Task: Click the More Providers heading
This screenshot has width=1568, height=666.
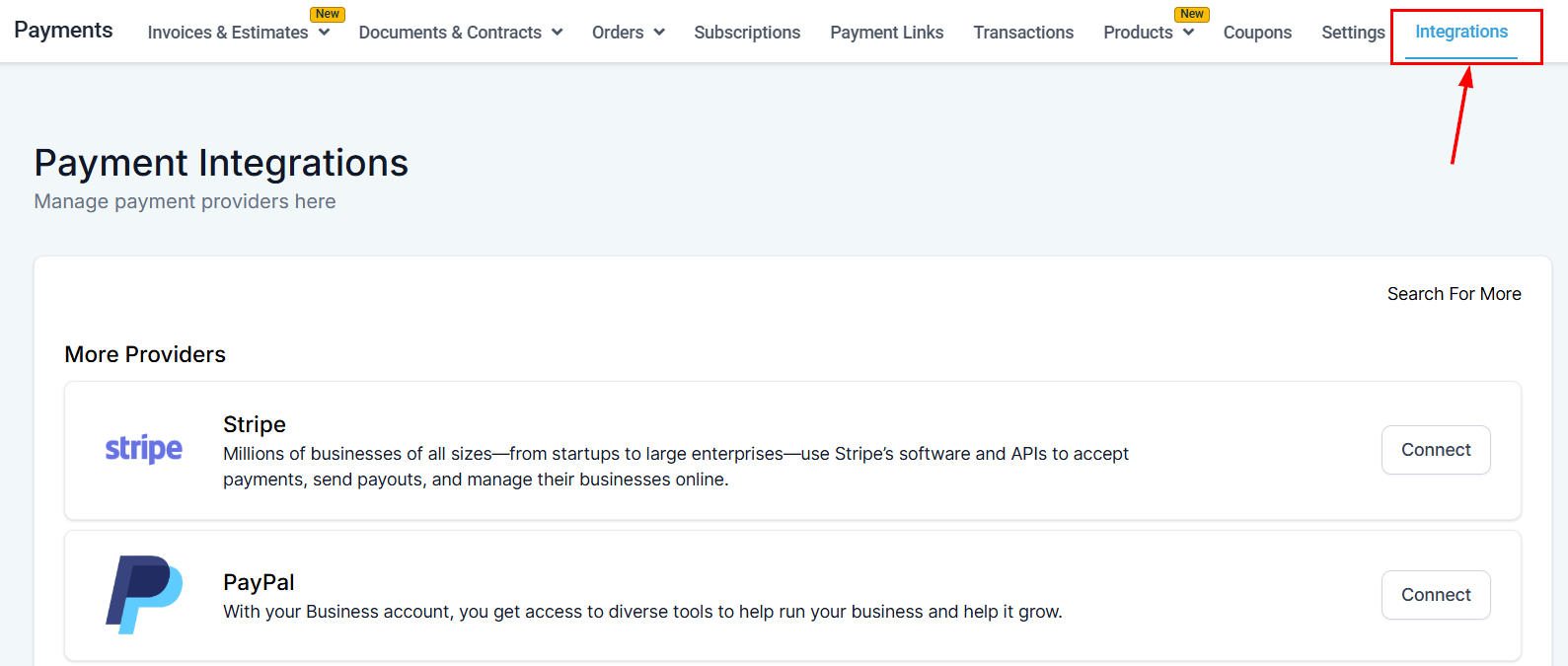Action: pos(145,354)
